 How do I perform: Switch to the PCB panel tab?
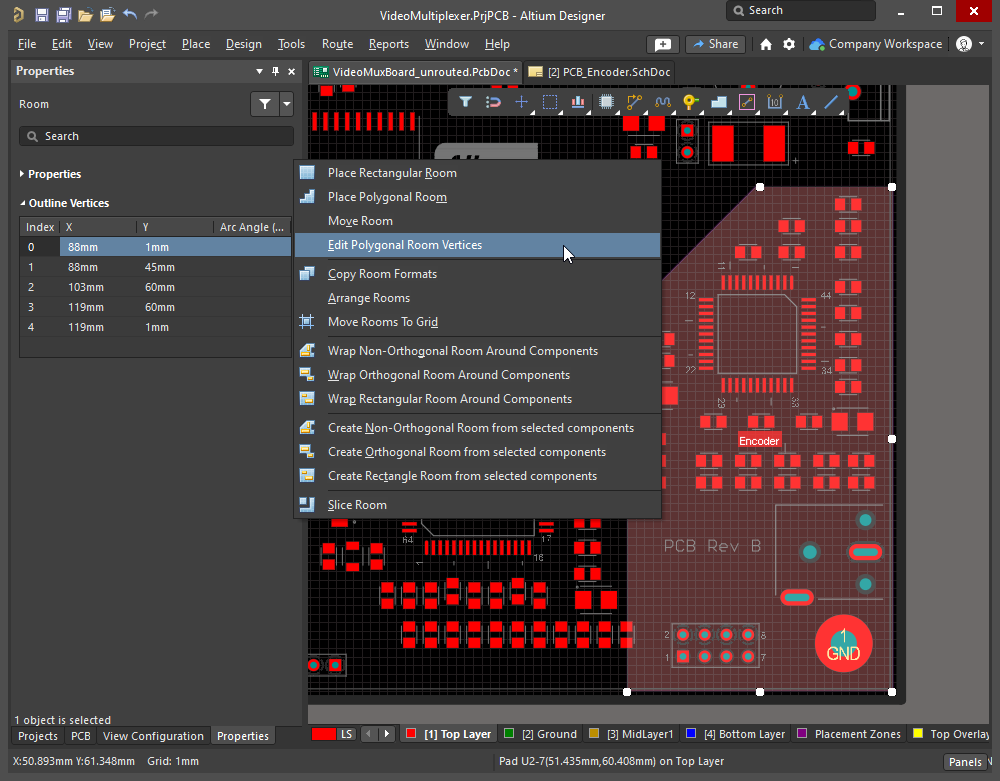(x=80, y=736)
